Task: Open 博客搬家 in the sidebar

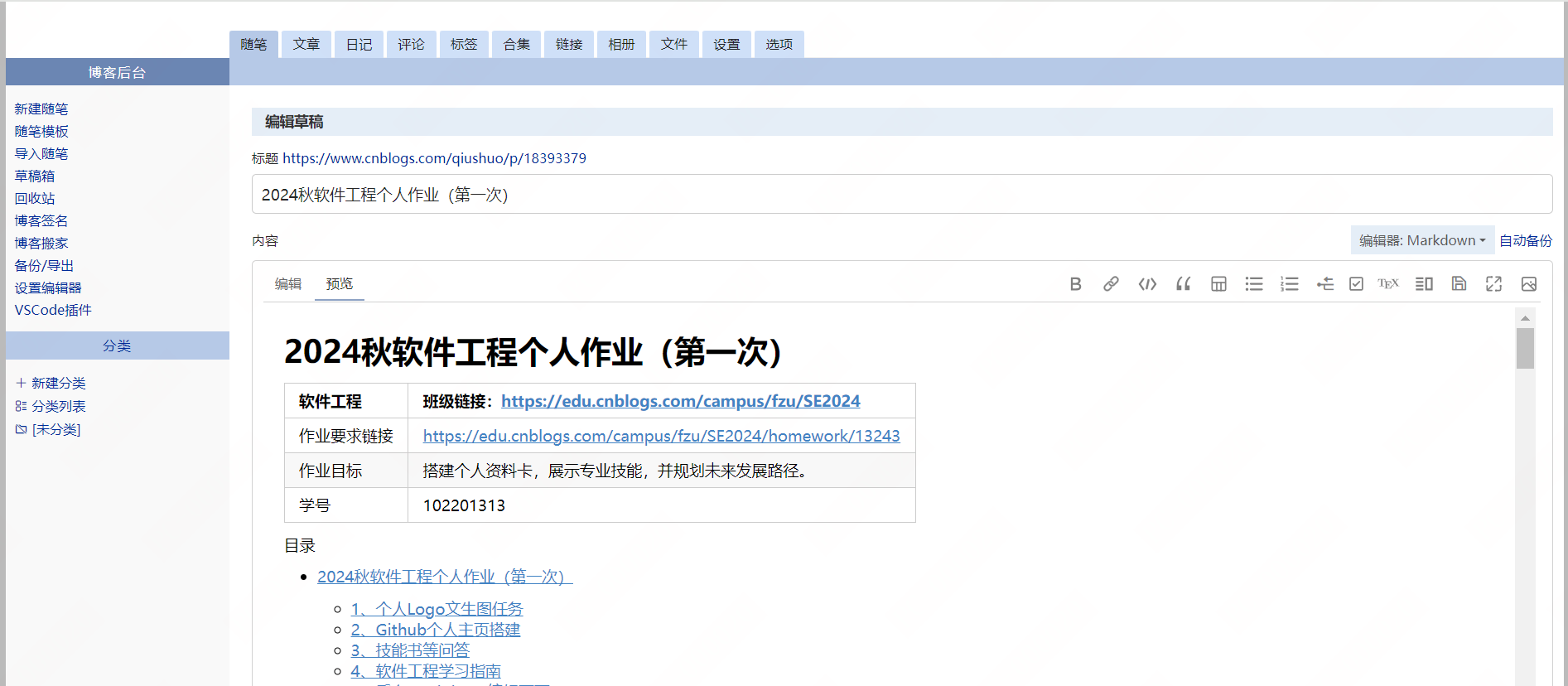Action: [x=41, y=243]
